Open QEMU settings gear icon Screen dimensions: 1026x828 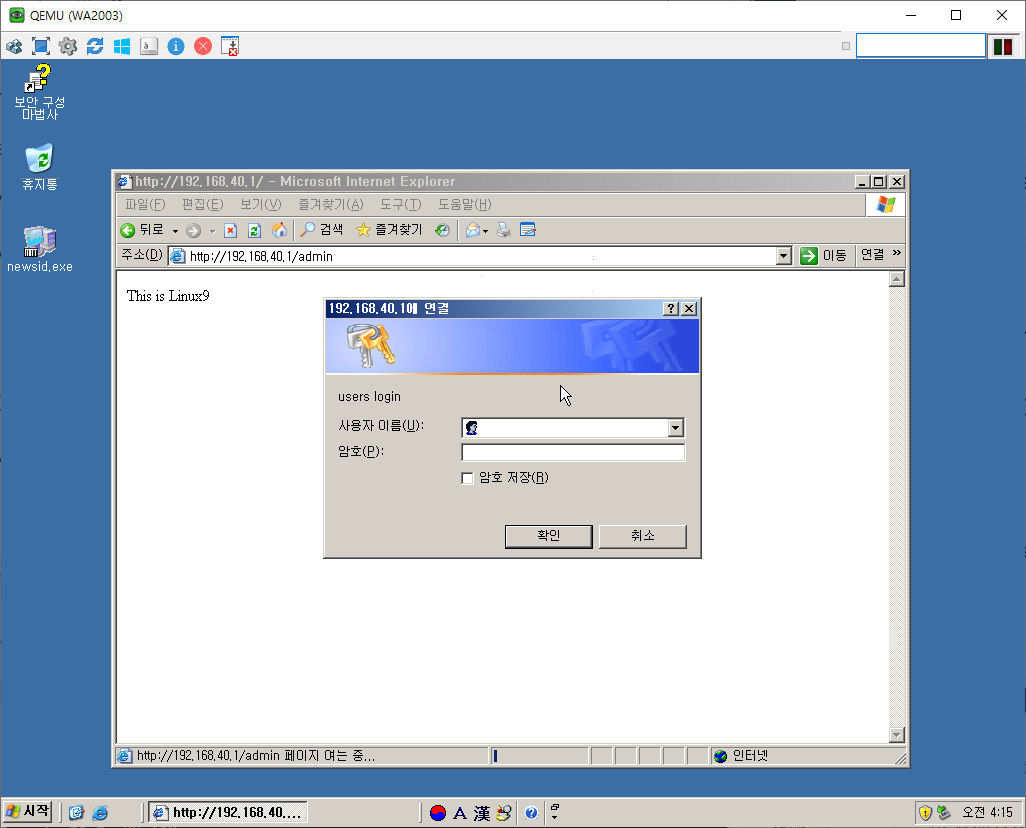tap(68, 46)
